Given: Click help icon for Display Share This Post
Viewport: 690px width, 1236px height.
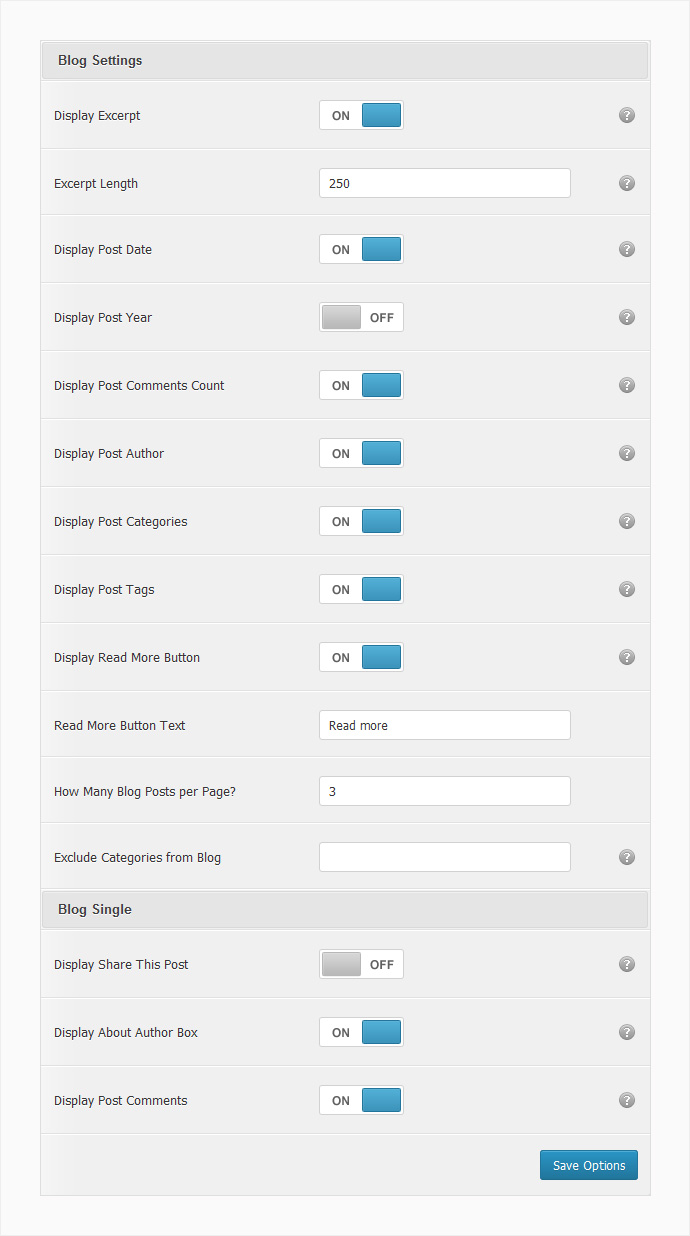Looking at the screenshot, I should [x=627, y=964].
